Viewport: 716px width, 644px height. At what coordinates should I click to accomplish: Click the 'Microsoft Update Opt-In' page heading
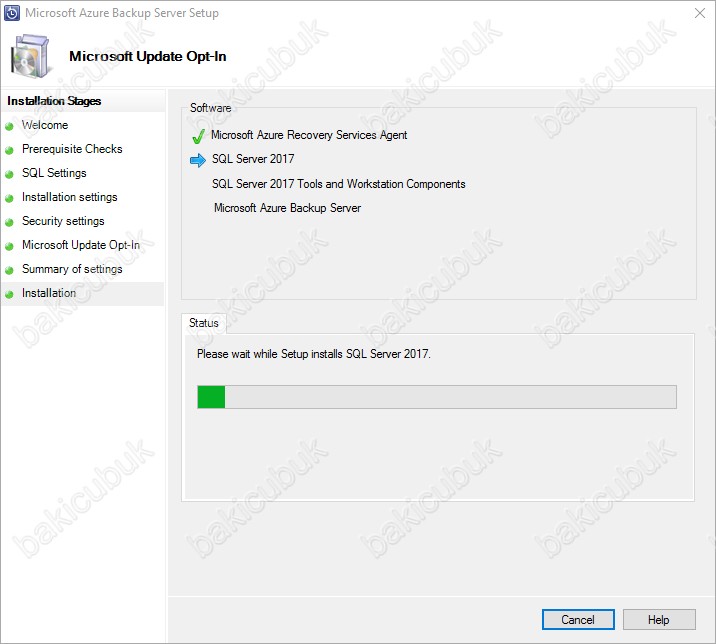tap(147, 56)
